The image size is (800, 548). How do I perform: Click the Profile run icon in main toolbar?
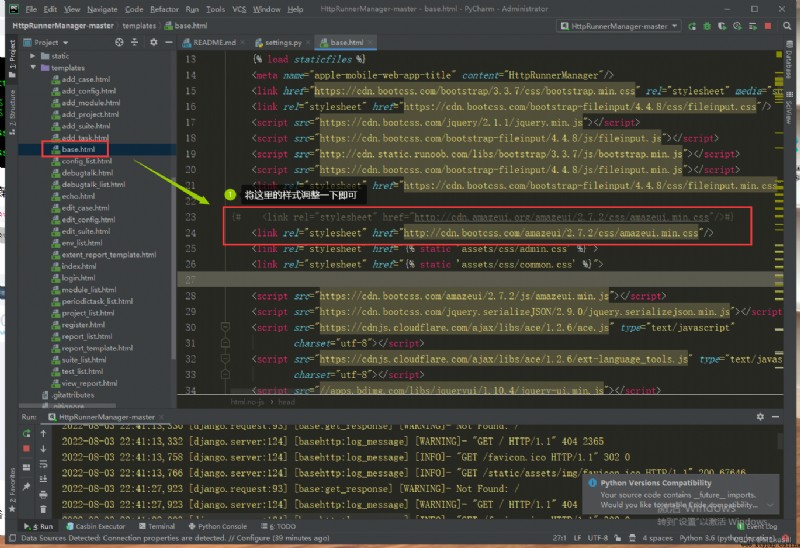(737, 26)
